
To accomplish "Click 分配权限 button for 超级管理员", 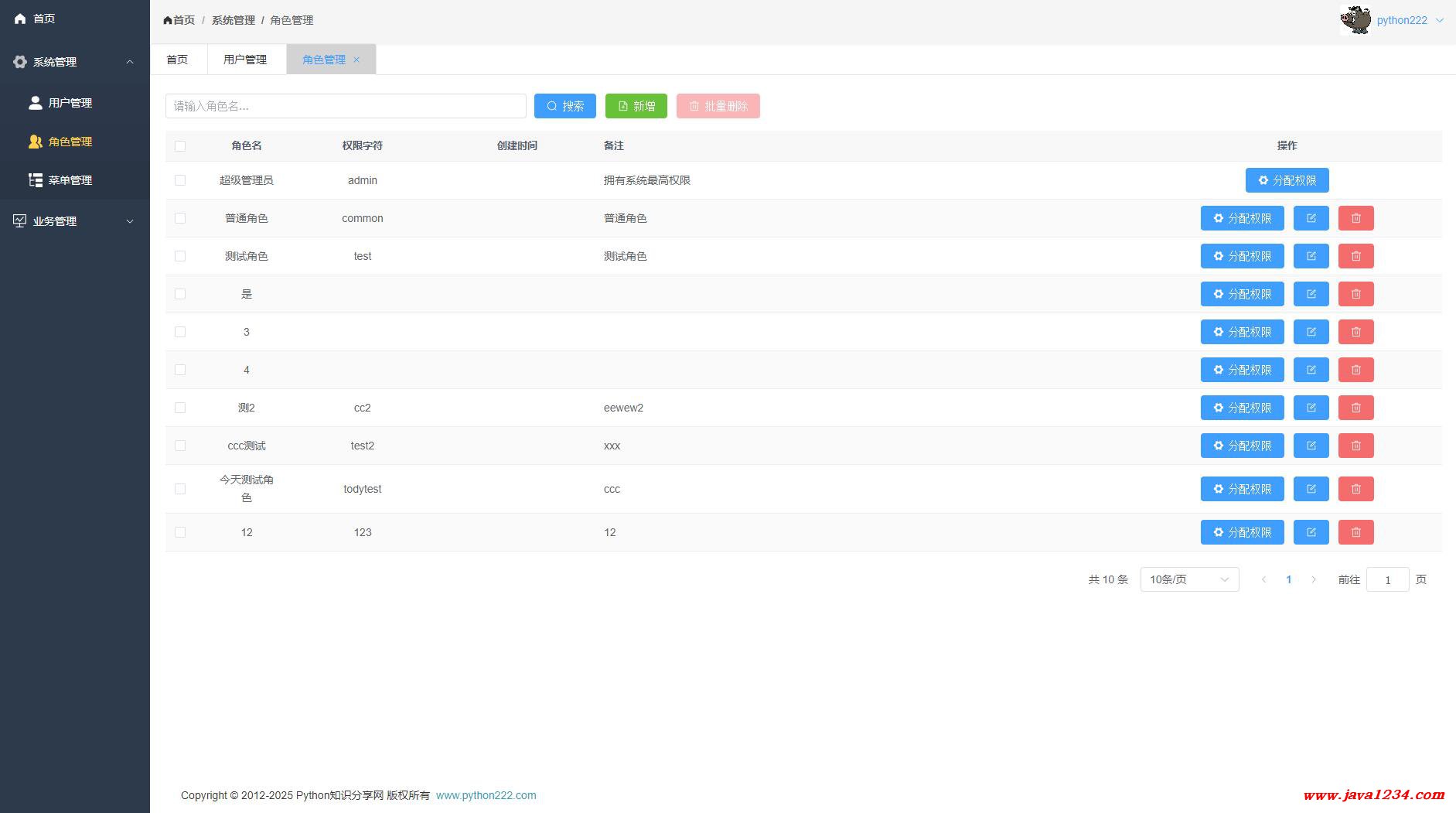I will point(1287,180).
